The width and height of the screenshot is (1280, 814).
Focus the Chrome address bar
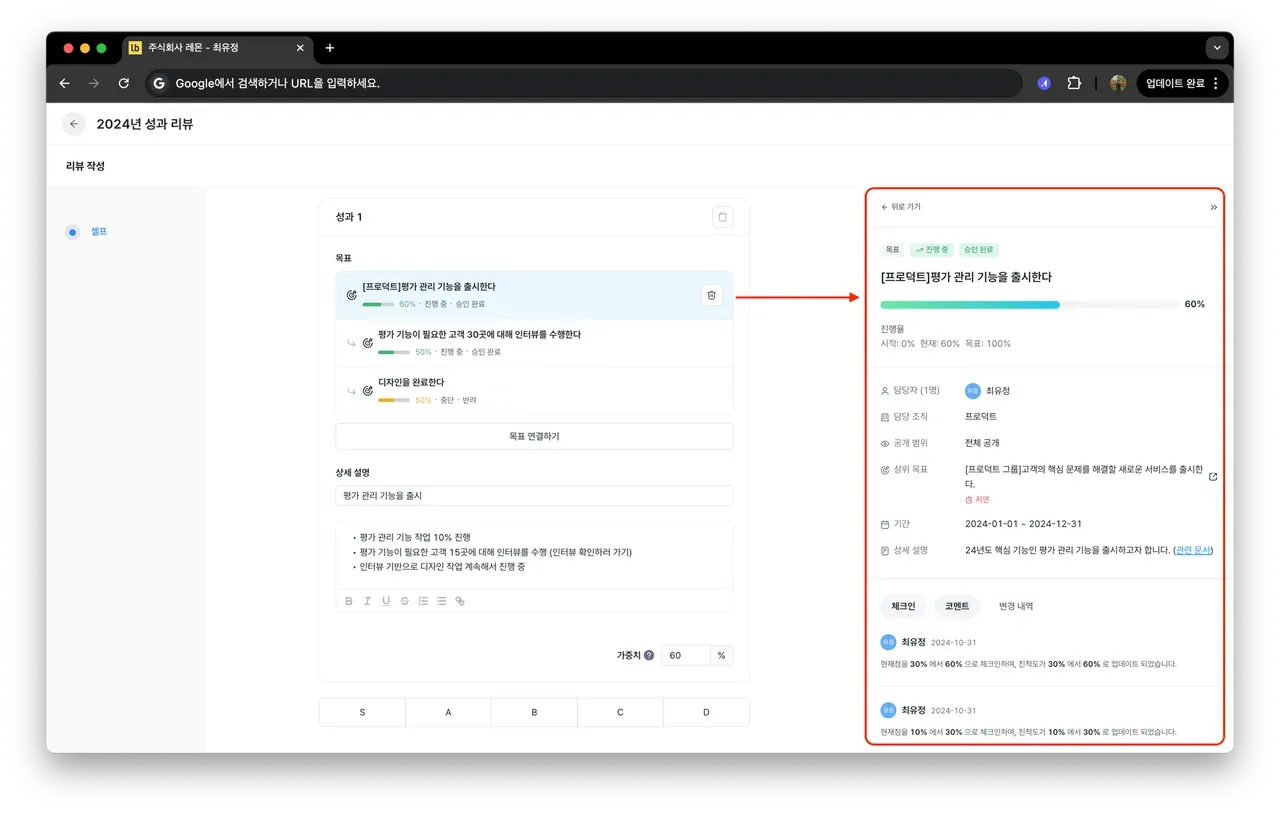[x=585, y=83]
